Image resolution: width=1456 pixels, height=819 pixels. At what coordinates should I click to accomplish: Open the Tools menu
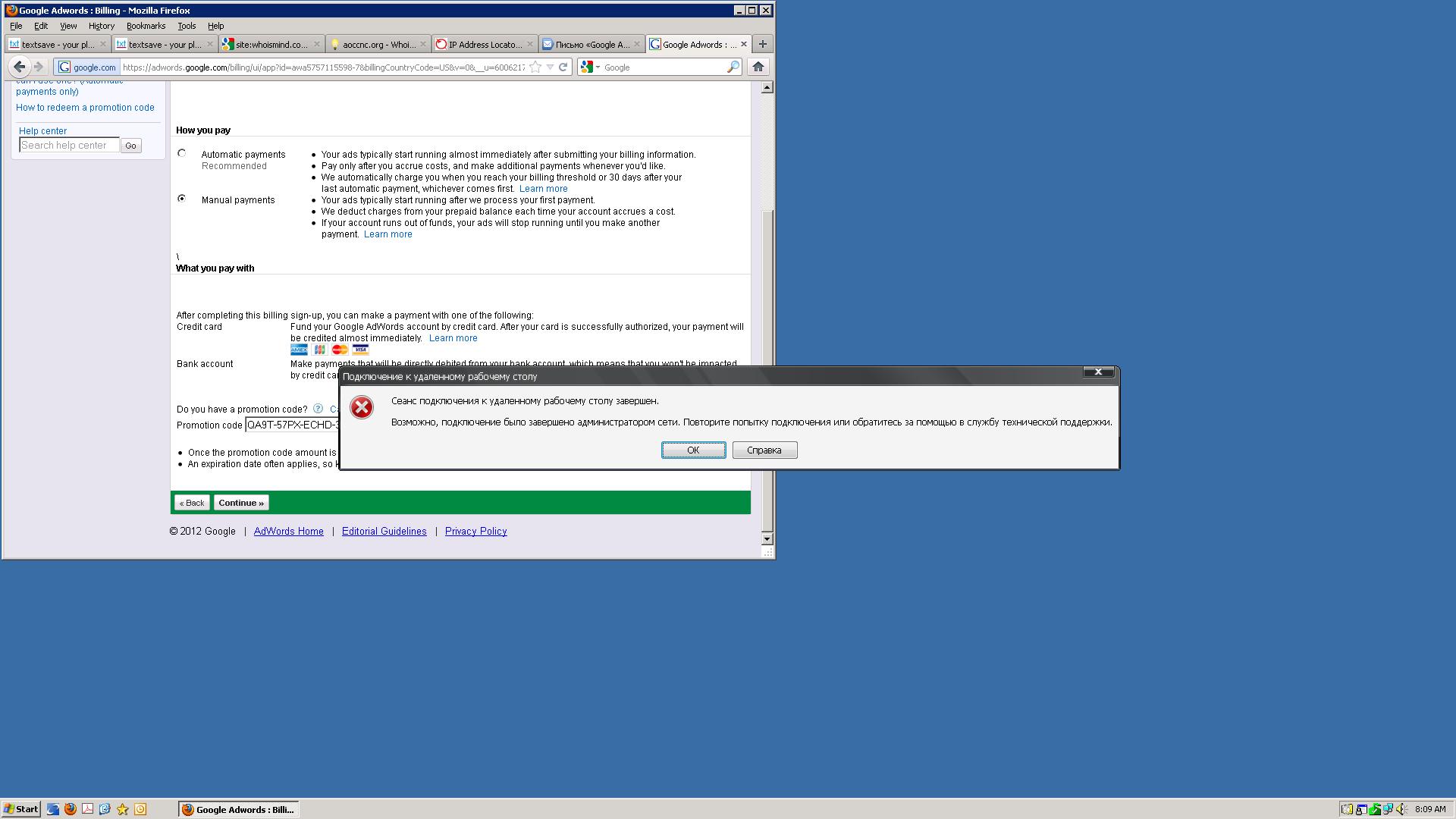[x=187, y=26]
